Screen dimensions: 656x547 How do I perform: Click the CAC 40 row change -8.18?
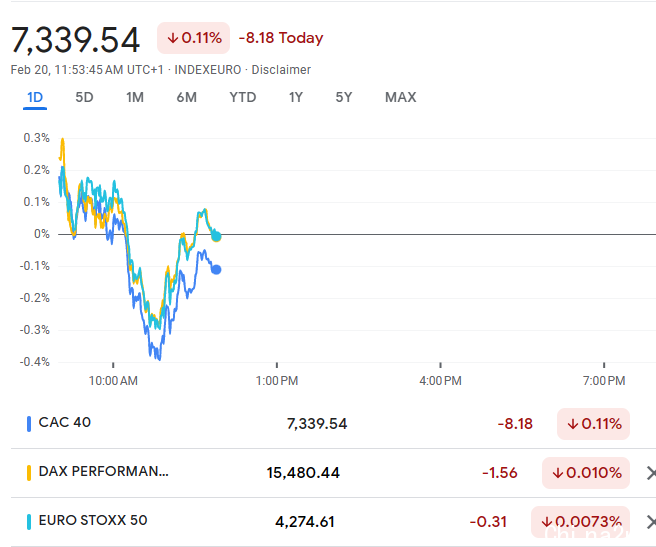click(515, 424)
